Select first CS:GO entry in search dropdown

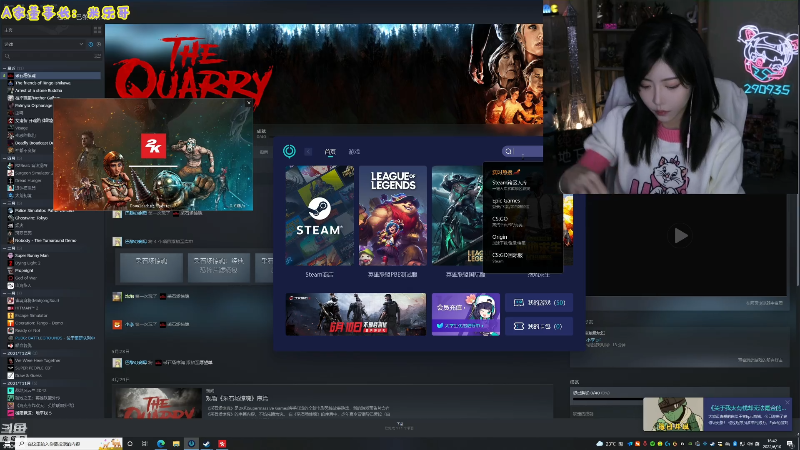coord(522,221)
